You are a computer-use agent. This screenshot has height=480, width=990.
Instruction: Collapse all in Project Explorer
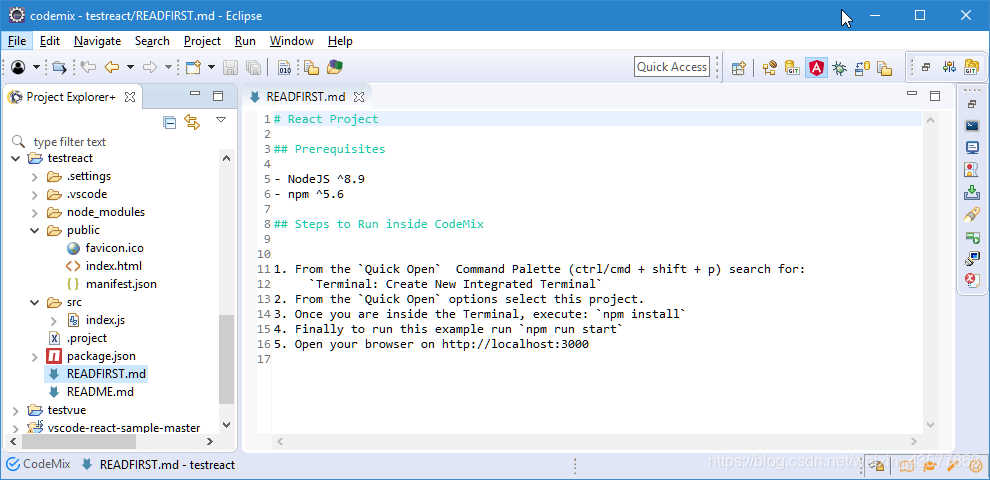pyautogui.click(x=169, y=122)
